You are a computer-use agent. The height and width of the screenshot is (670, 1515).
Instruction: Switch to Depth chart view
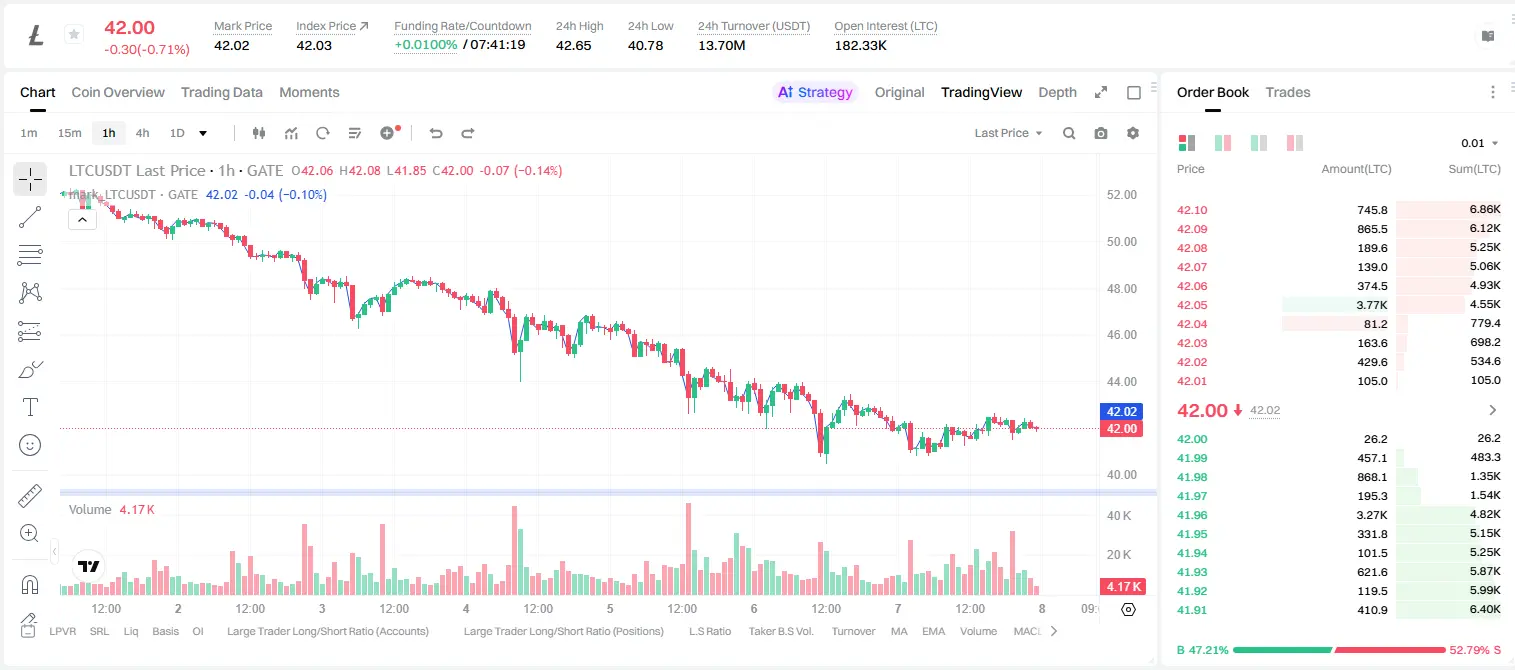pyautogui.click(x=1057, y=92)
